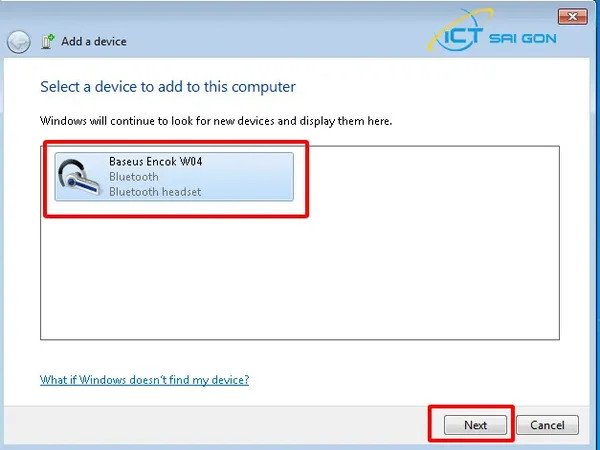Screen dimensions: 600x450
Task: Open 'What if Windows doesn't find my device?' link
Action: [144, 380]
